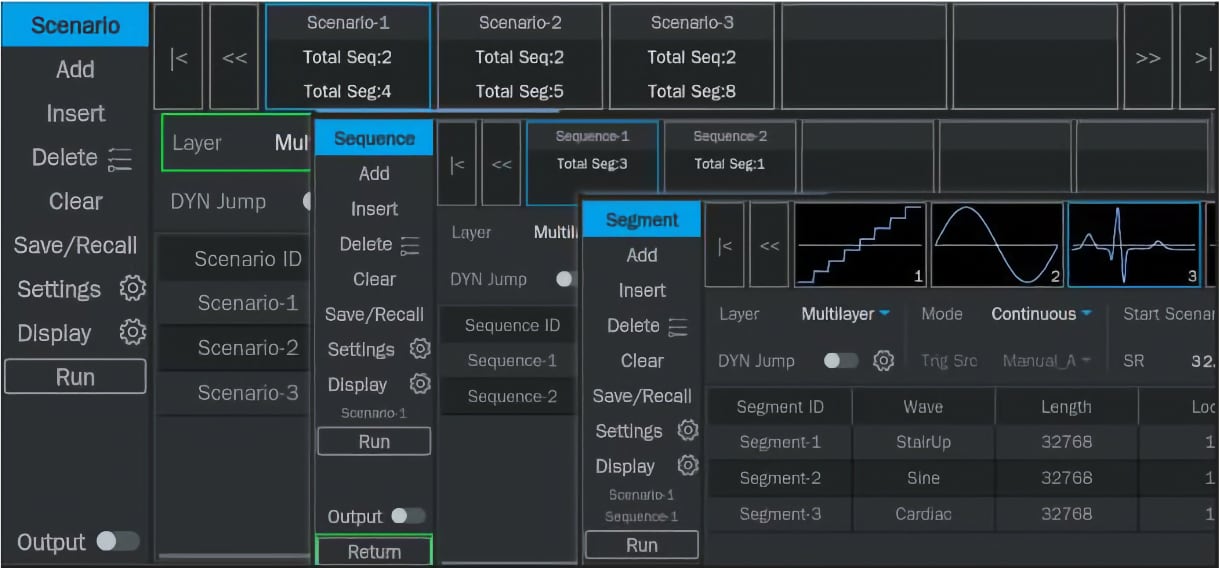Open Display gear in Scenario panel
Image resolution: width=1220 pixels, height=568 pixels.
pos(132,333)
